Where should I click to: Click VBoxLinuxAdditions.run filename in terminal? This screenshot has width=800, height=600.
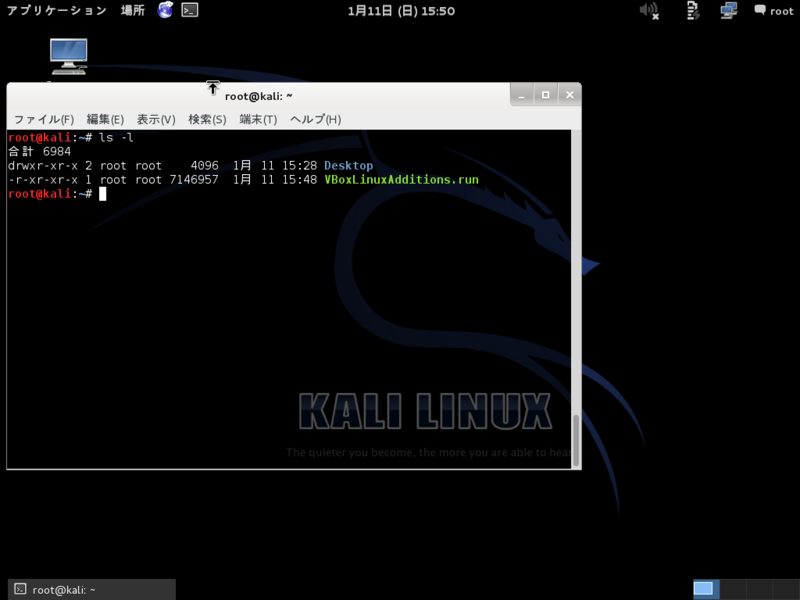[x=402, y=180]
